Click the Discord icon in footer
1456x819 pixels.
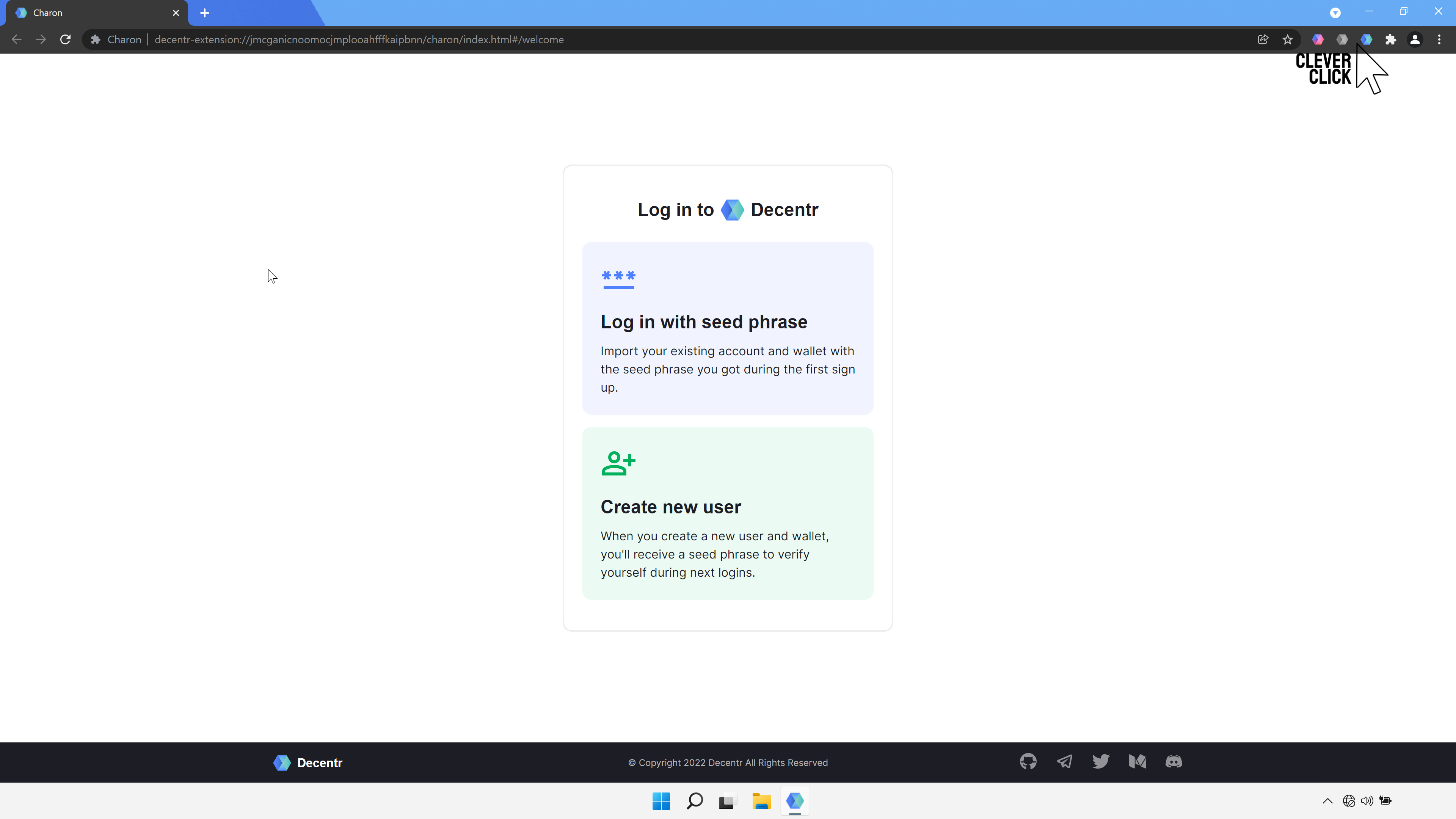(x=1174, y=761)
